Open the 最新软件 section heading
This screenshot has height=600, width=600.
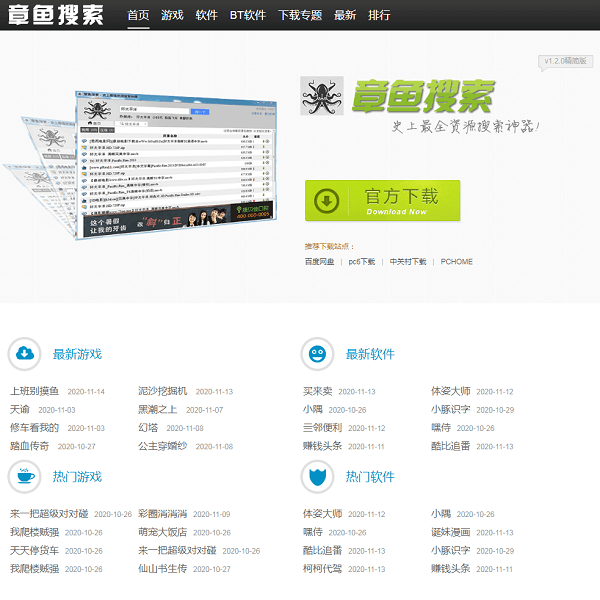point(370,354)
